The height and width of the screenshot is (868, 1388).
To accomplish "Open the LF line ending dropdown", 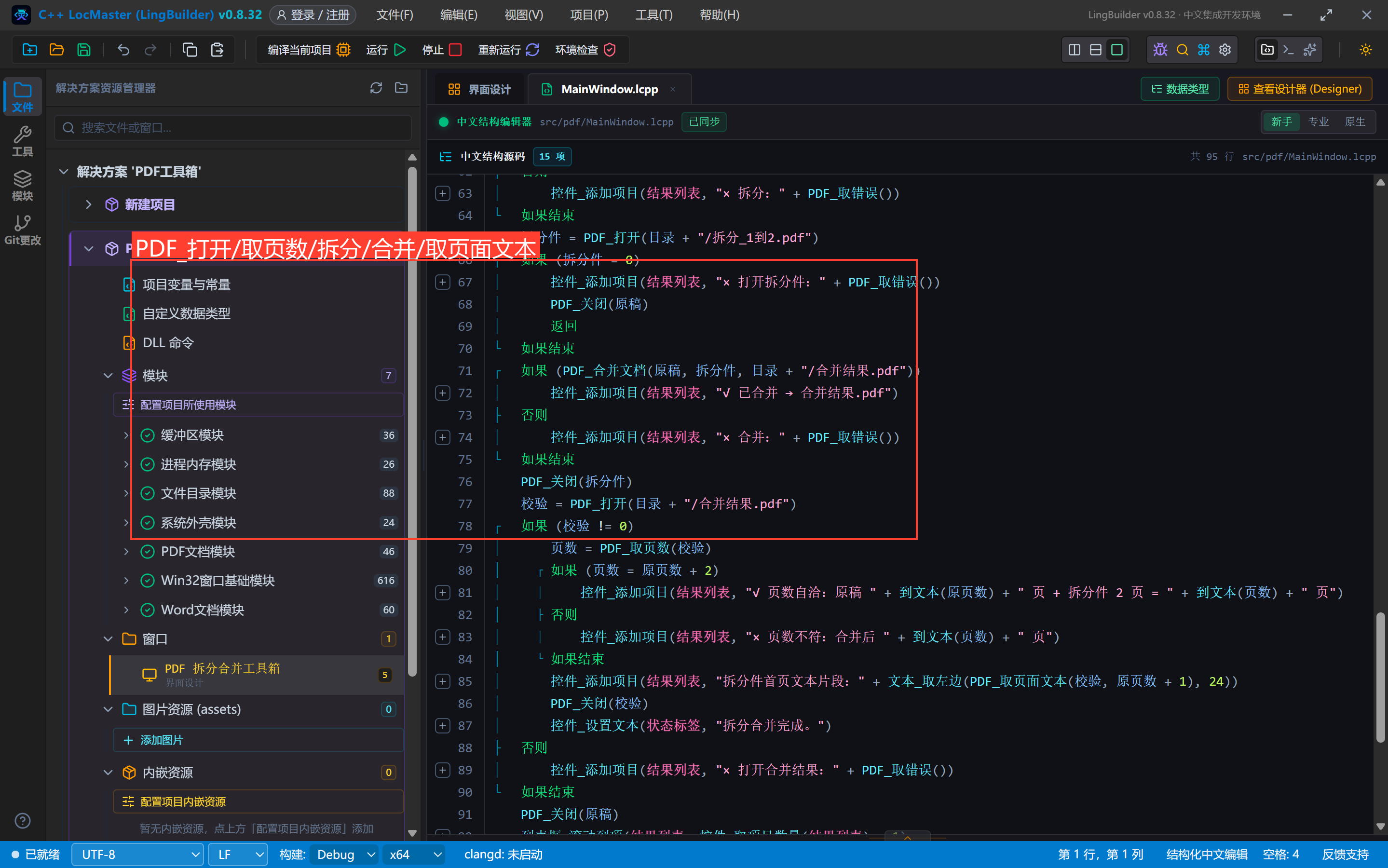I will (238, 854).
